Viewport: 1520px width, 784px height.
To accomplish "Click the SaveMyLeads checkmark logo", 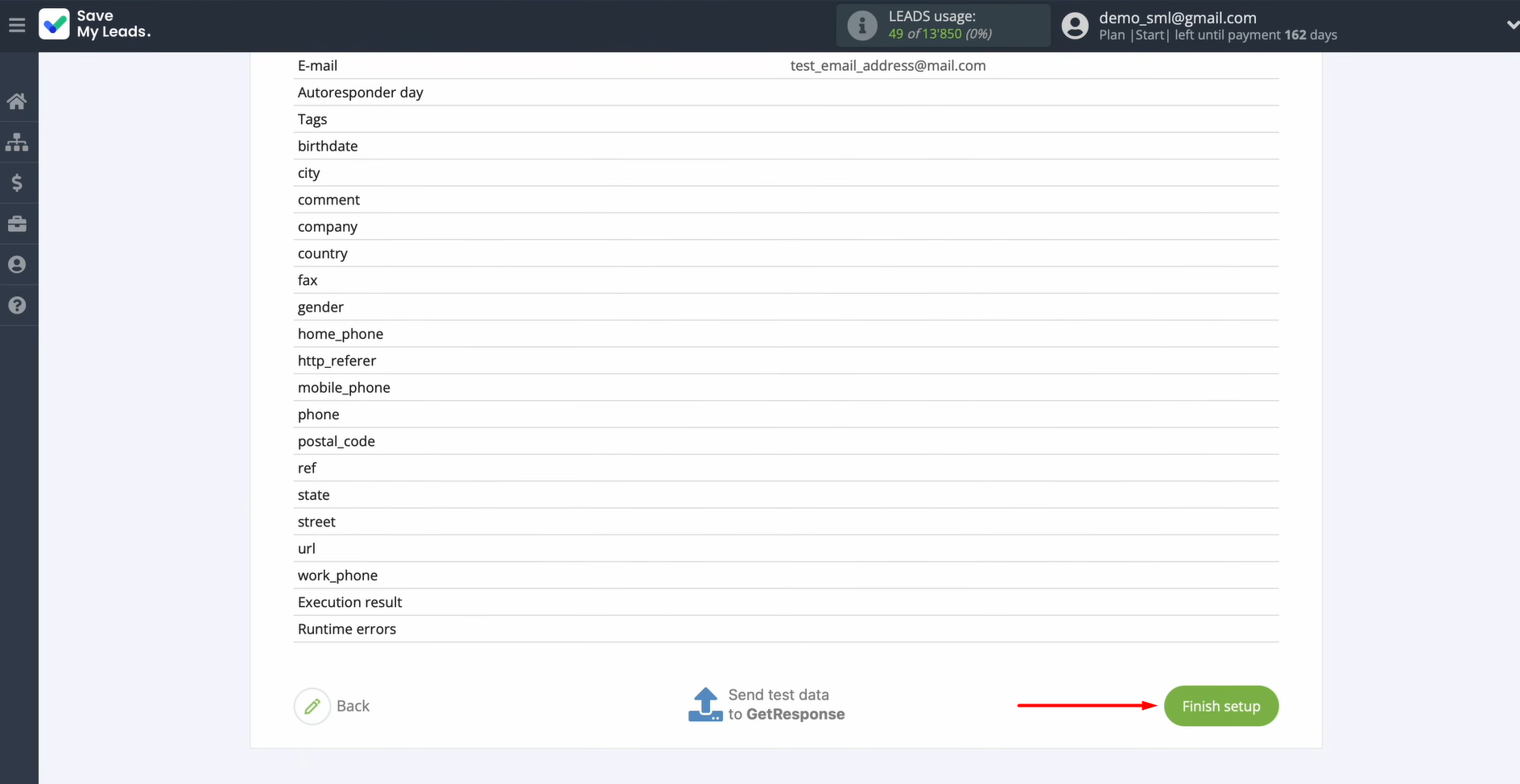I will coord(55,24).
